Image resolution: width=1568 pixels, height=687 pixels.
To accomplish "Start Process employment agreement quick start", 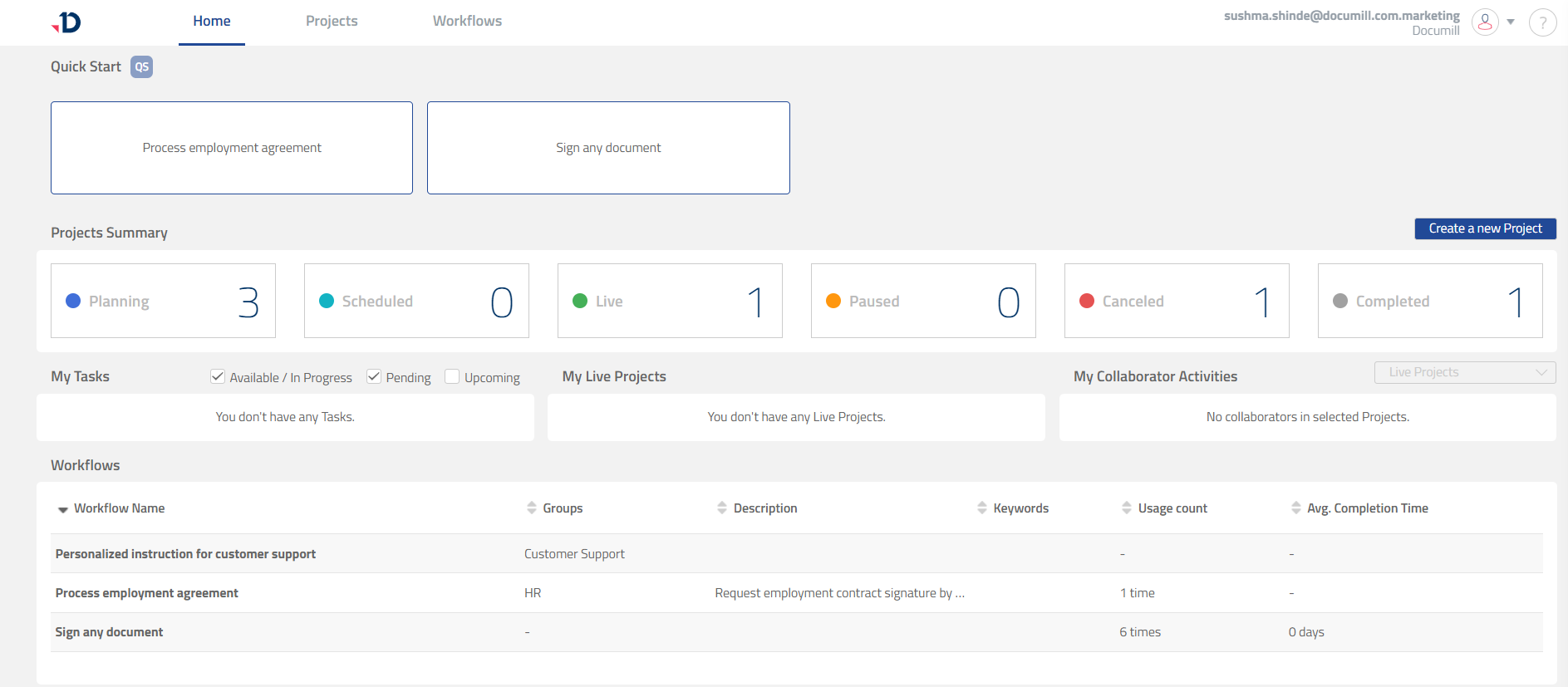I will click(232, 148).
